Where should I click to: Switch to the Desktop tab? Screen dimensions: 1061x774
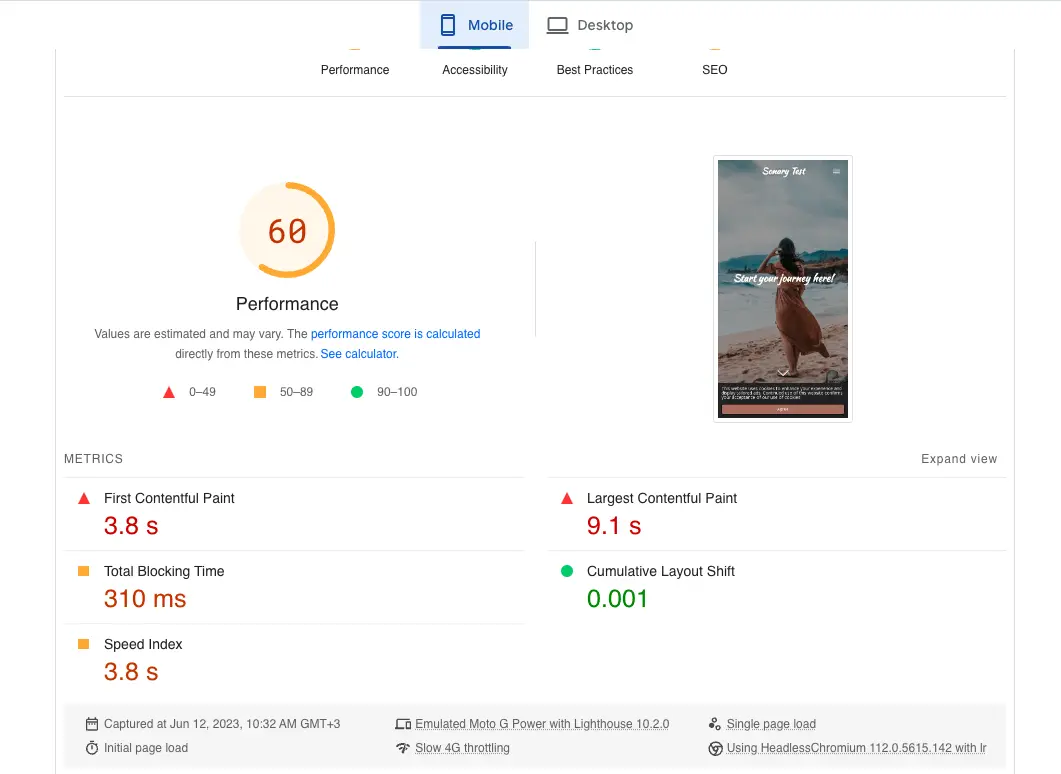(590, 25)
